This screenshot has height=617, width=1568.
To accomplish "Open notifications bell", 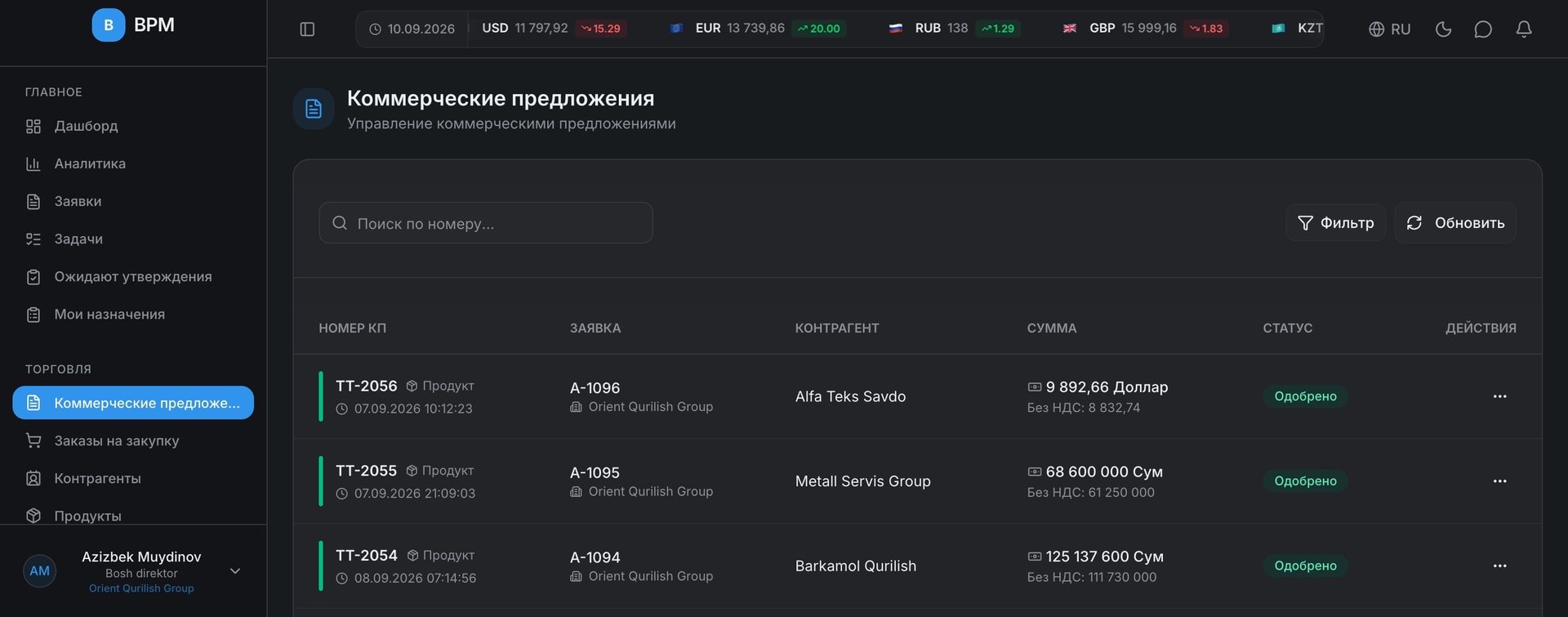I will pyautogui.click(x=1524, y=29).
